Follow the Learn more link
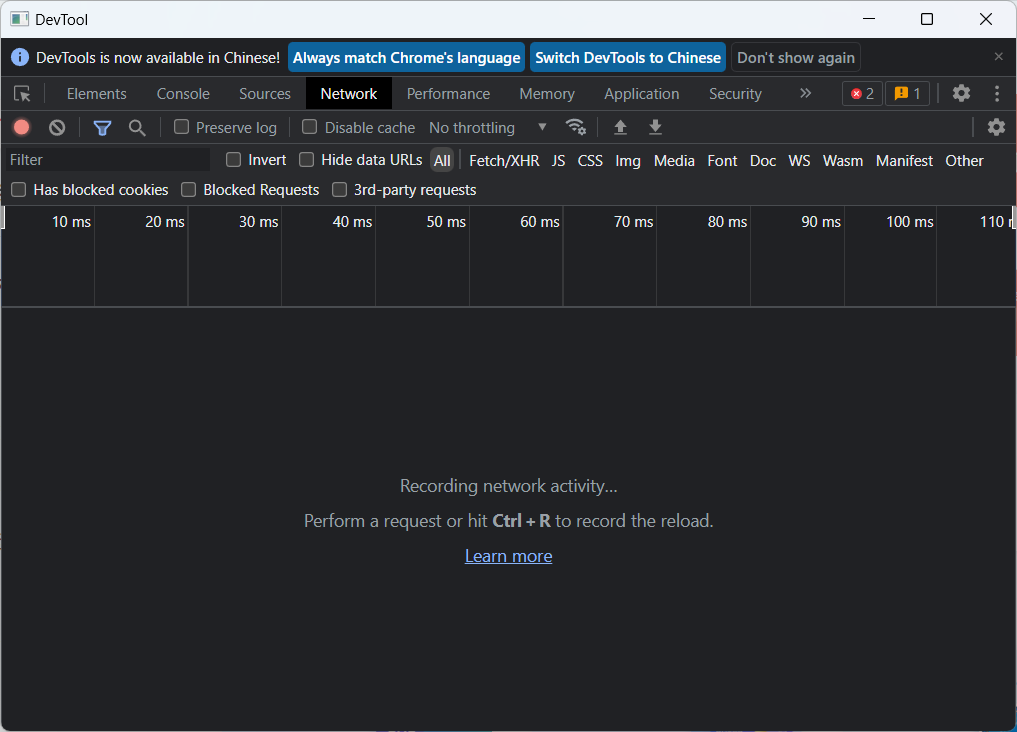 (508, 556)
